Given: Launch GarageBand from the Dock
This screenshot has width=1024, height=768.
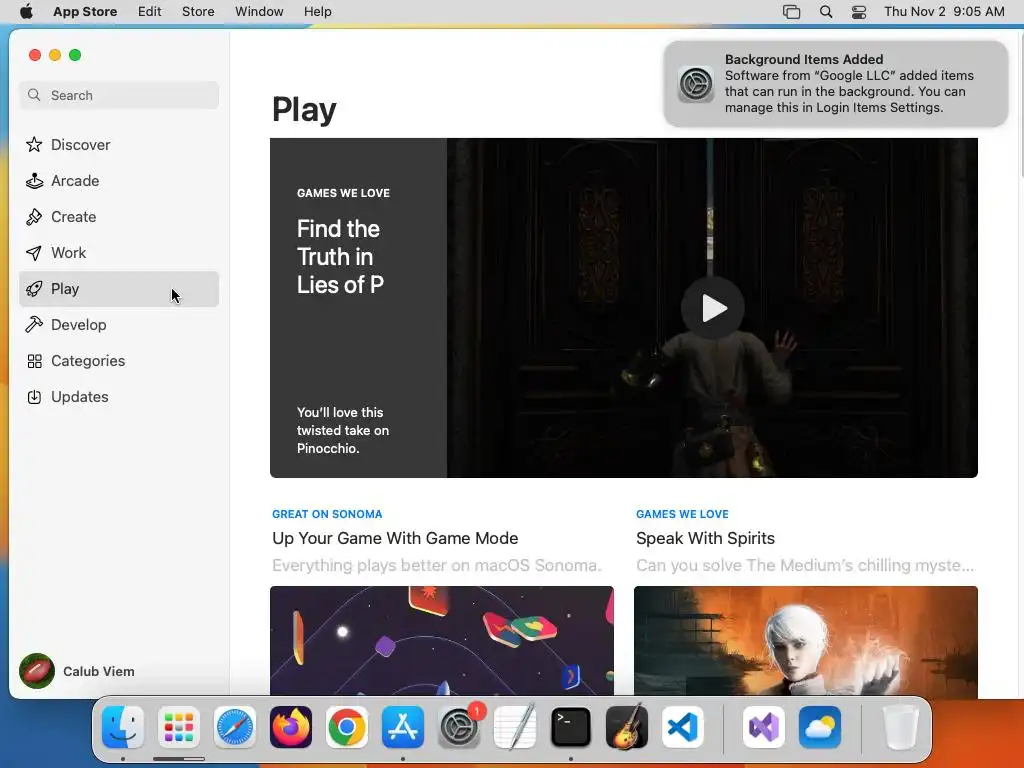Looking at the screenshot, I should click(627, 727).
